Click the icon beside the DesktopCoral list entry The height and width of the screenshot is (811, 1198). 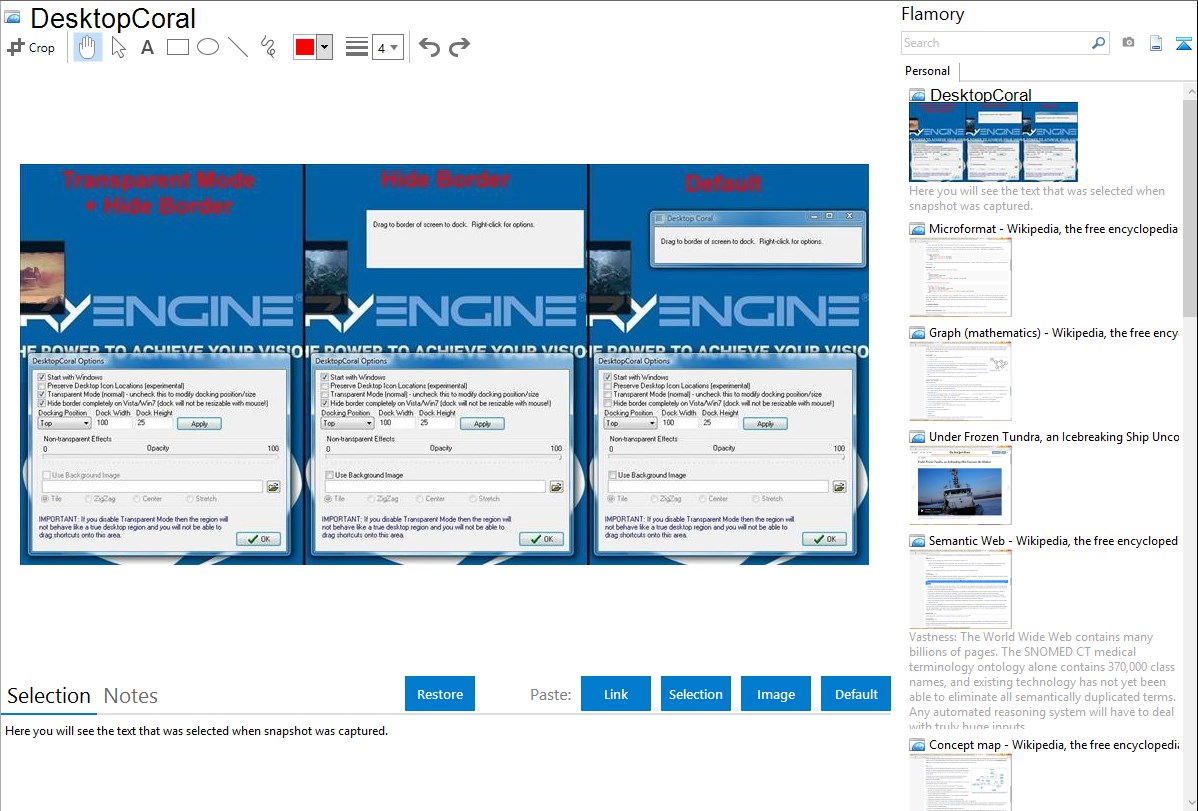pos(917,95)
